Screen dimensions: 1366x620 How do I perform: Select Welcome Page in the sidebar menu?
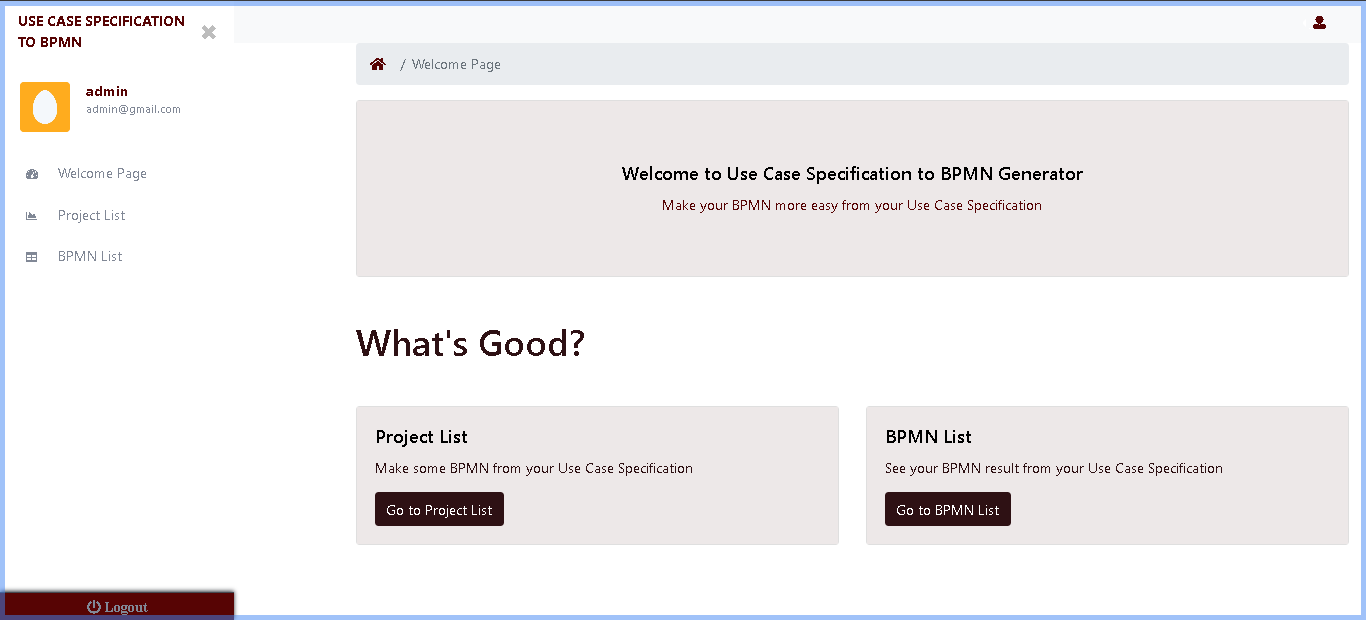click(x=102, y=173)
